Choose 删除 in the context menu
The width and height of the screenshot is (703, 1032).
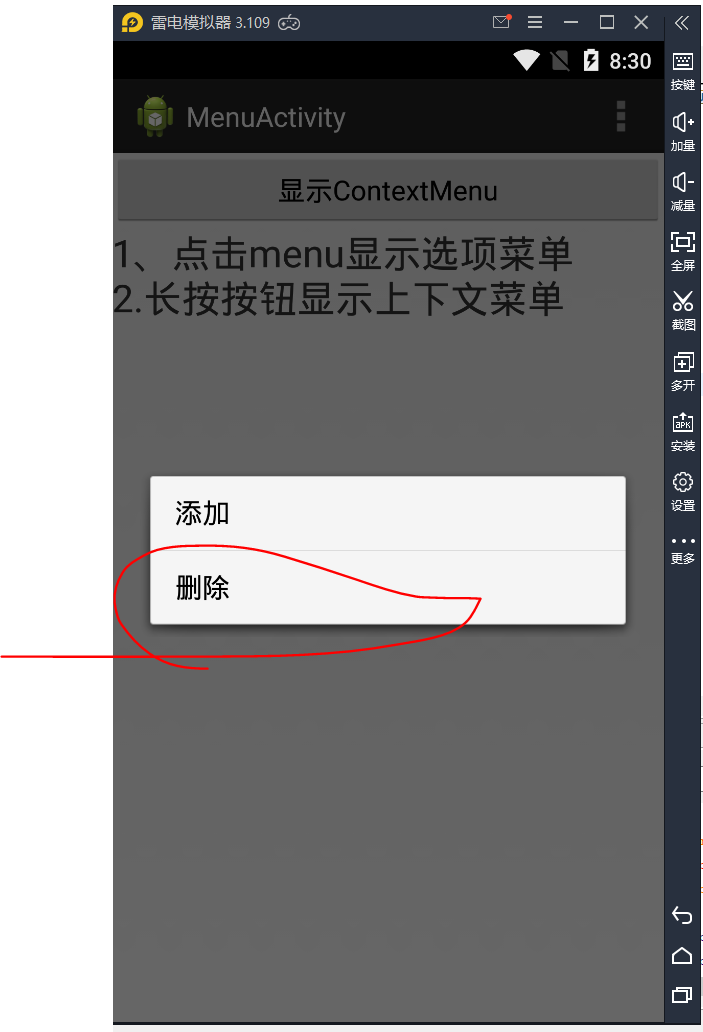[x=388, y=587]
